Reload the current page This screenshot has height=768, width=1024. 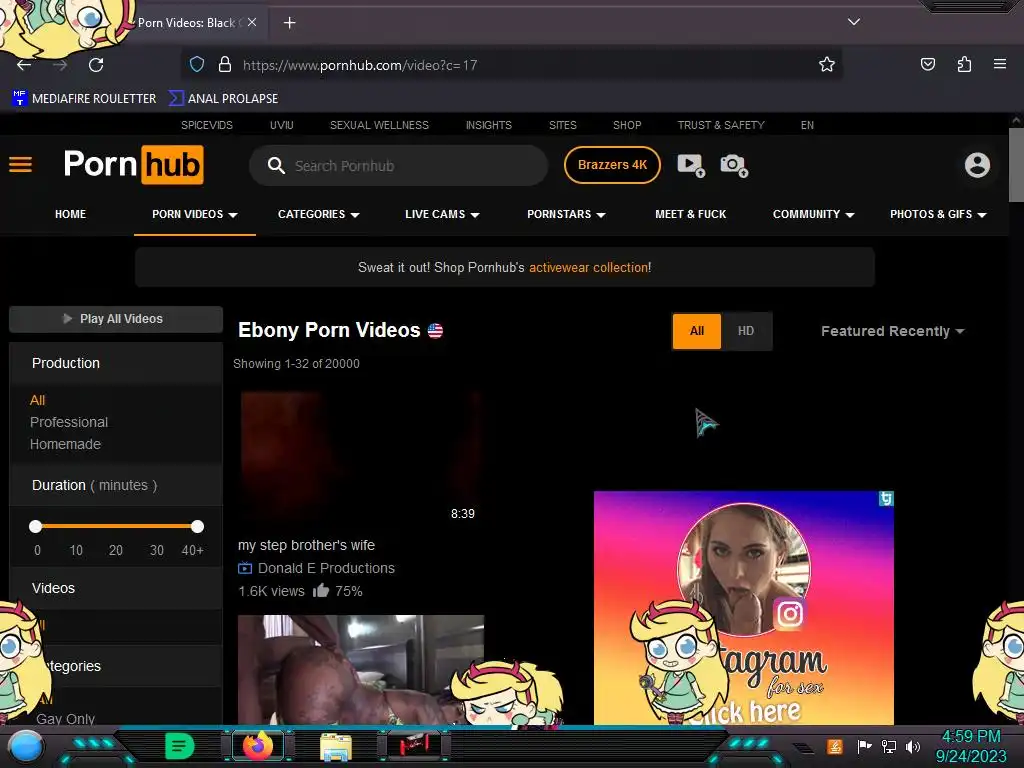(x=96, y=65)
